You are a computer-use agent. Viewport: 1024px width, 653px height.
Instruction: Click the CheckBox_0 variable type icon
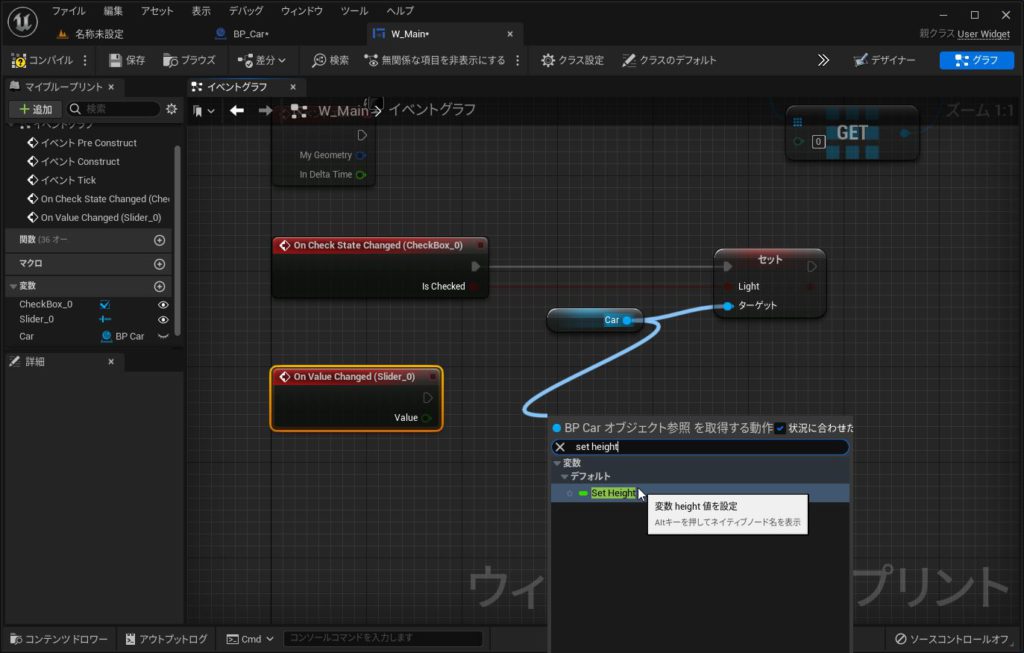(104, 304)
